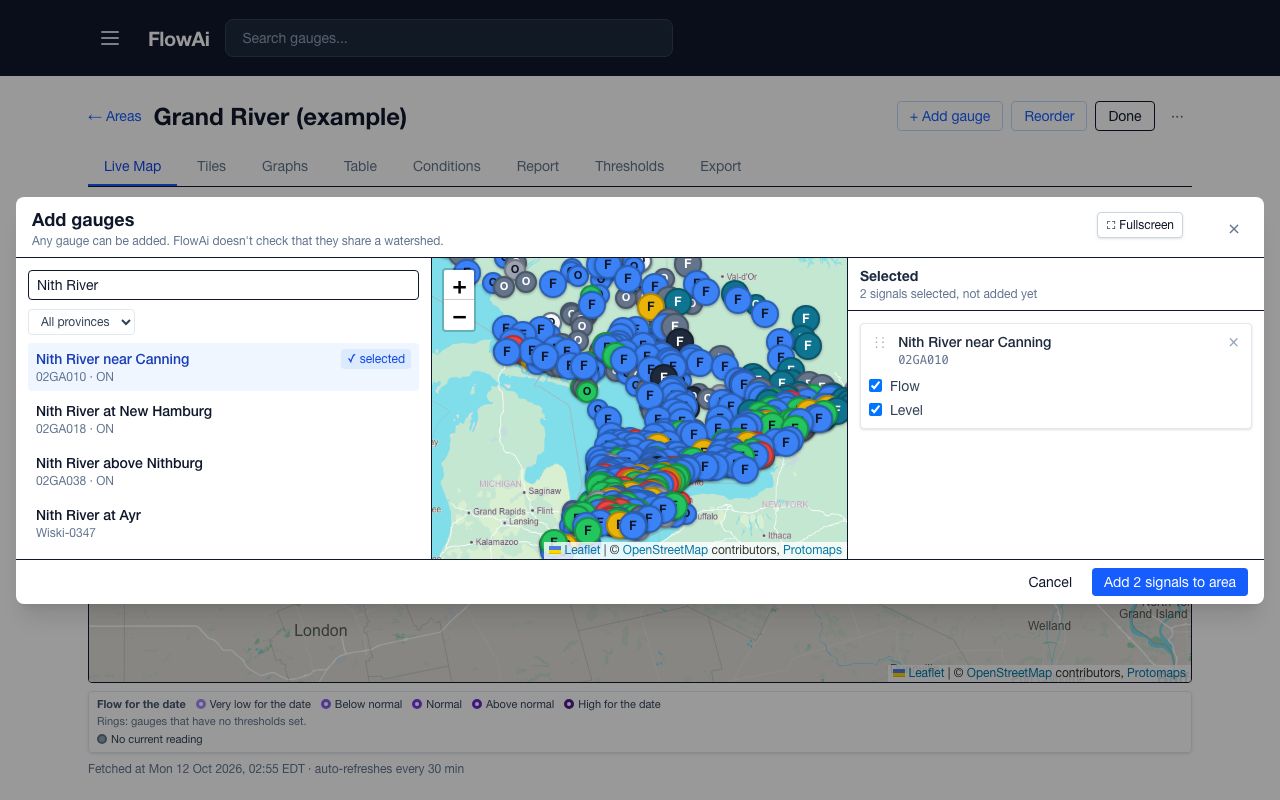Select Nith River at Ayr result
Image resolution: width=1280 pixels, height=800 pixels.
[223, 523]
